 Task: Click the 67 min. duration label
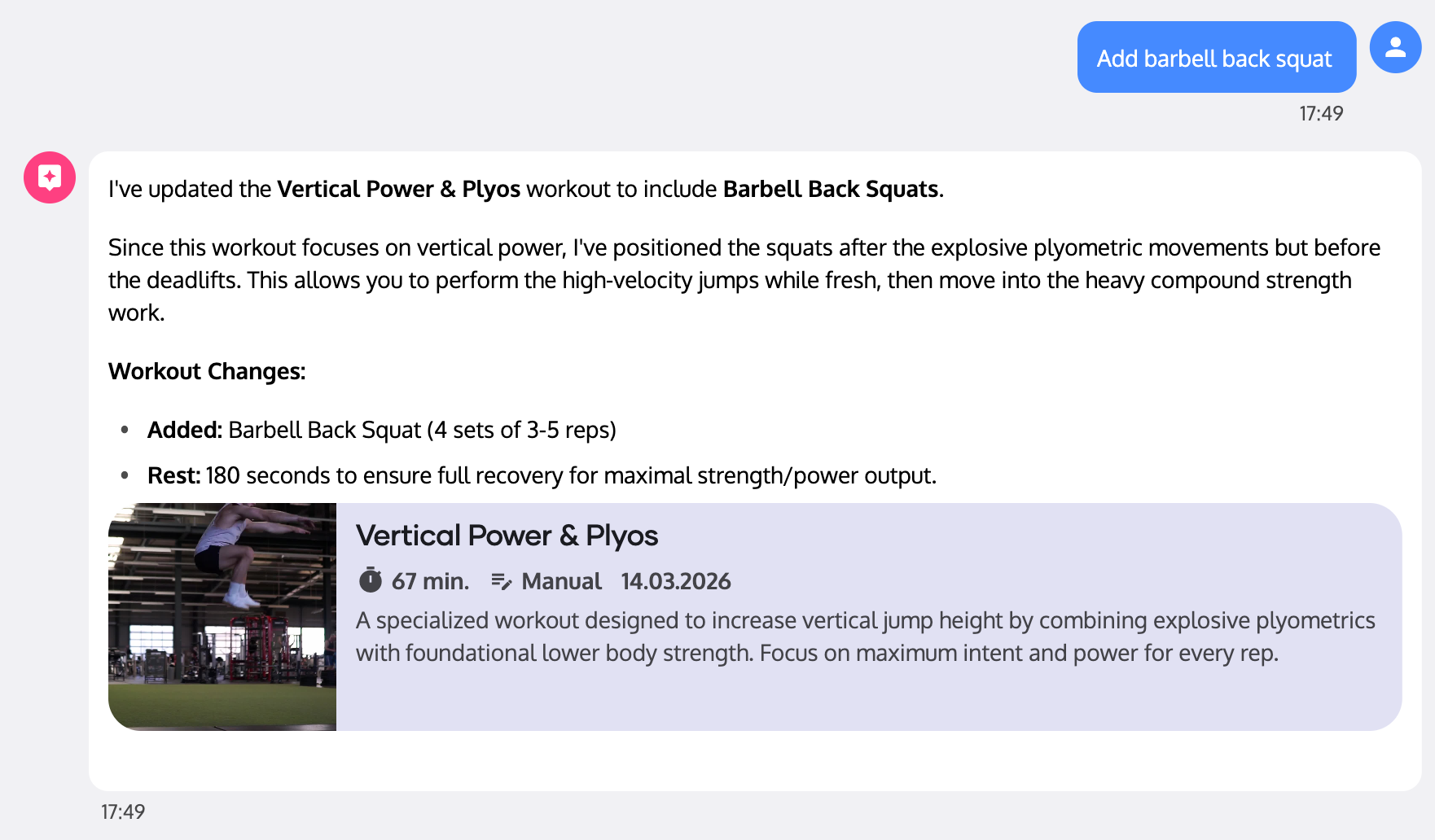(430, 581)
